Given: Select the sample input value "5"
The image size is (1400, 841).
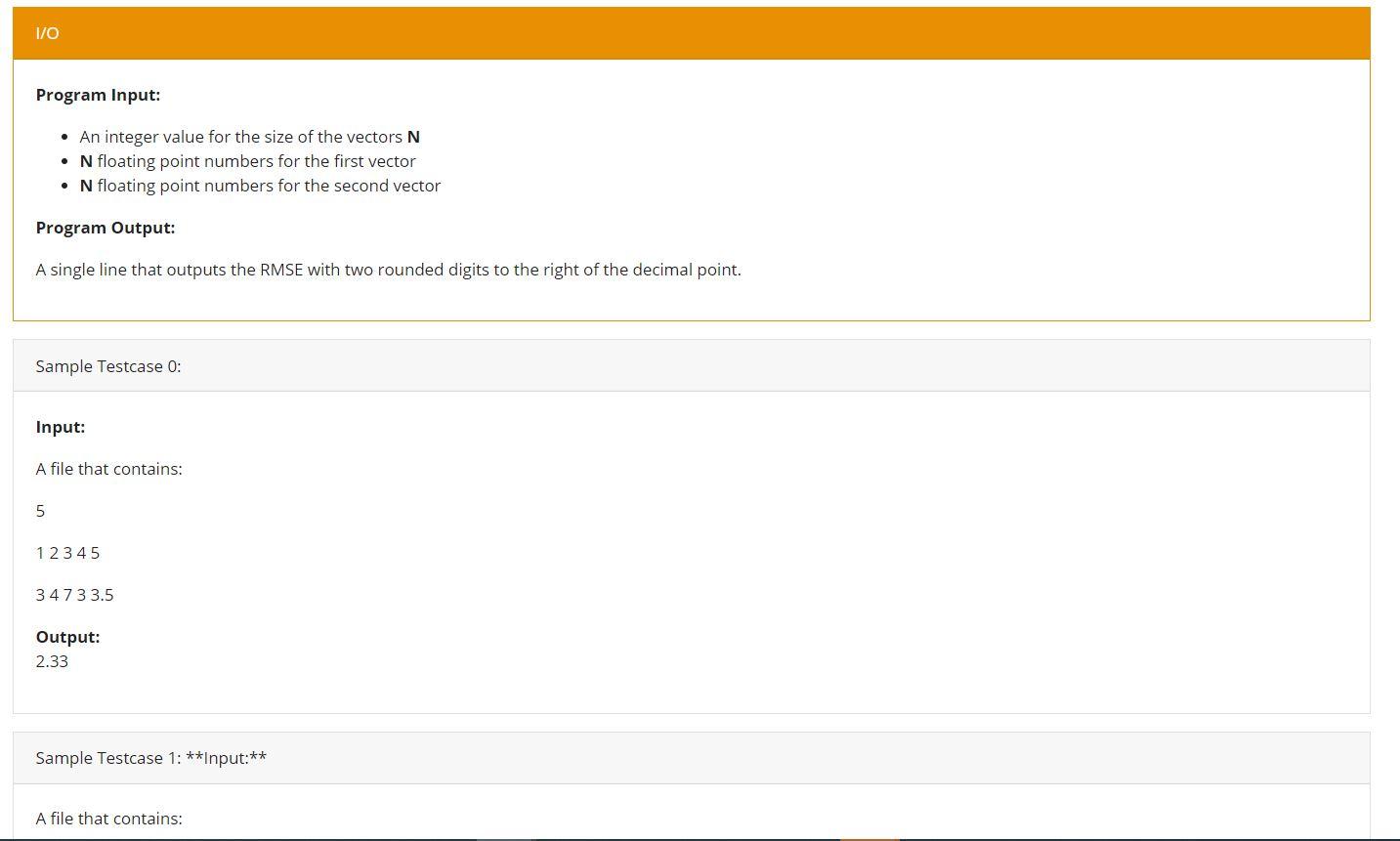Looking at the screenshot, I should pos(40,511).
